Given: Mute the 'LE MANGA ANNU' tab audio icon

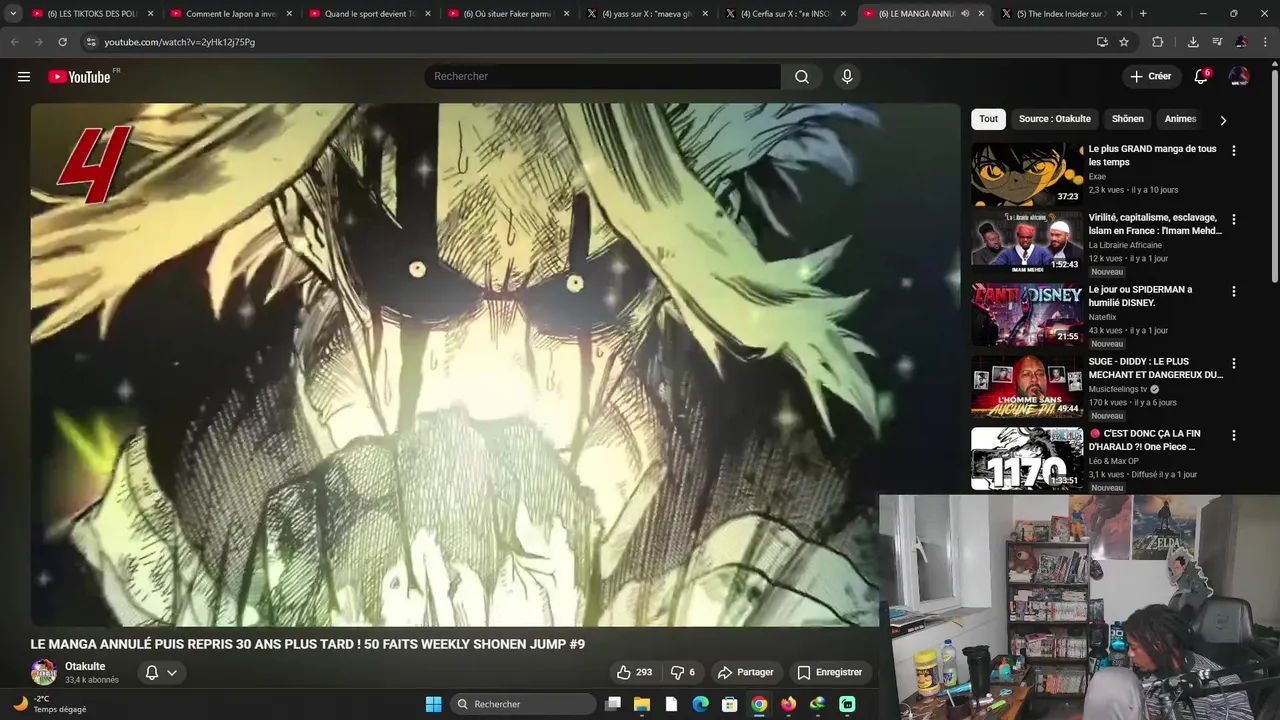Looking at the screenshot, I should 965,14.
